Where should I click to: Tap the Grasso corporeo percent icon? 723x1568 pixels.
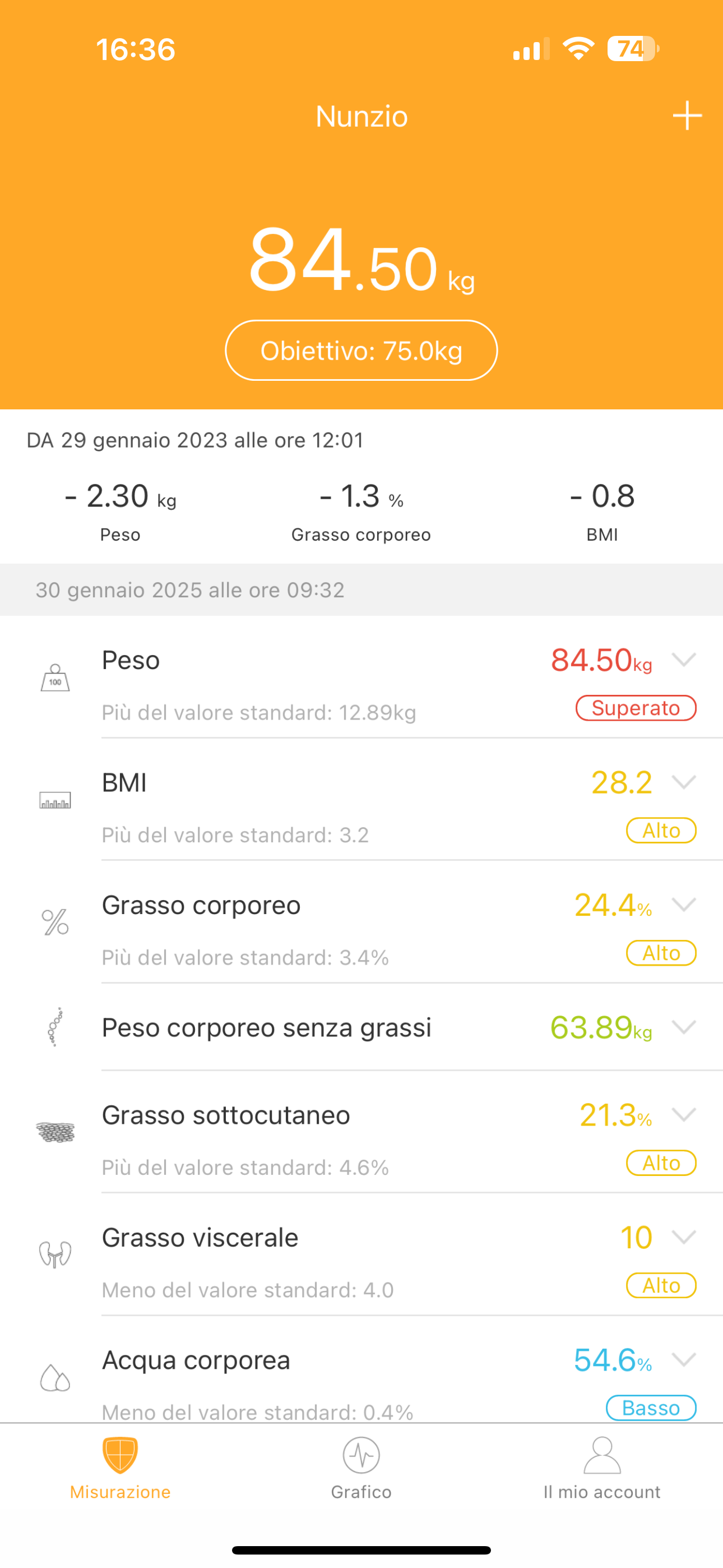(x=55, y=922)
